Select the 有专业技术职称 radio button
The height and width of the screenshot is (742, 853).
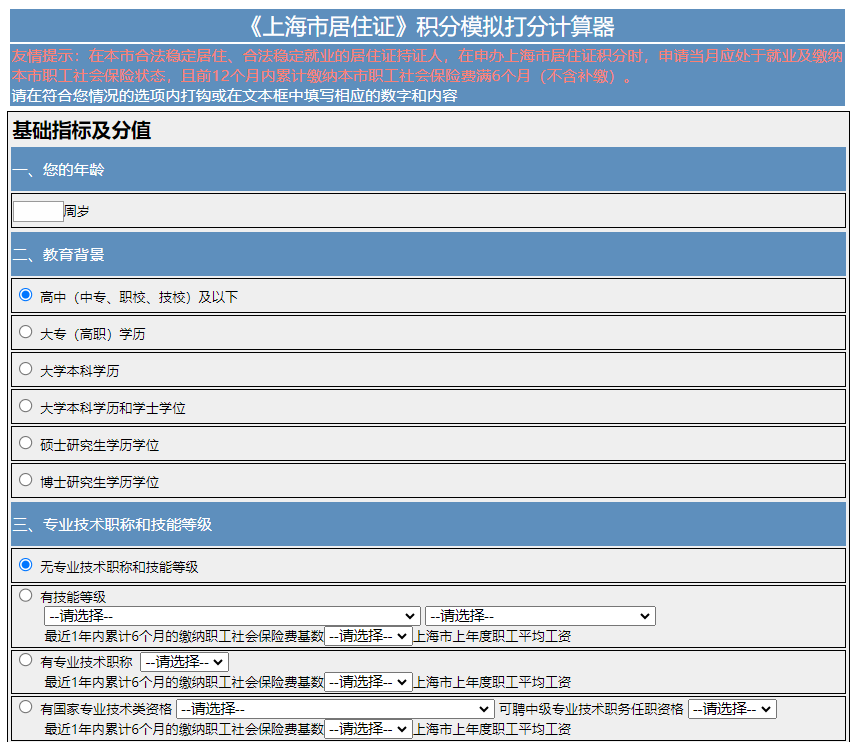click(x=26, y=660)
